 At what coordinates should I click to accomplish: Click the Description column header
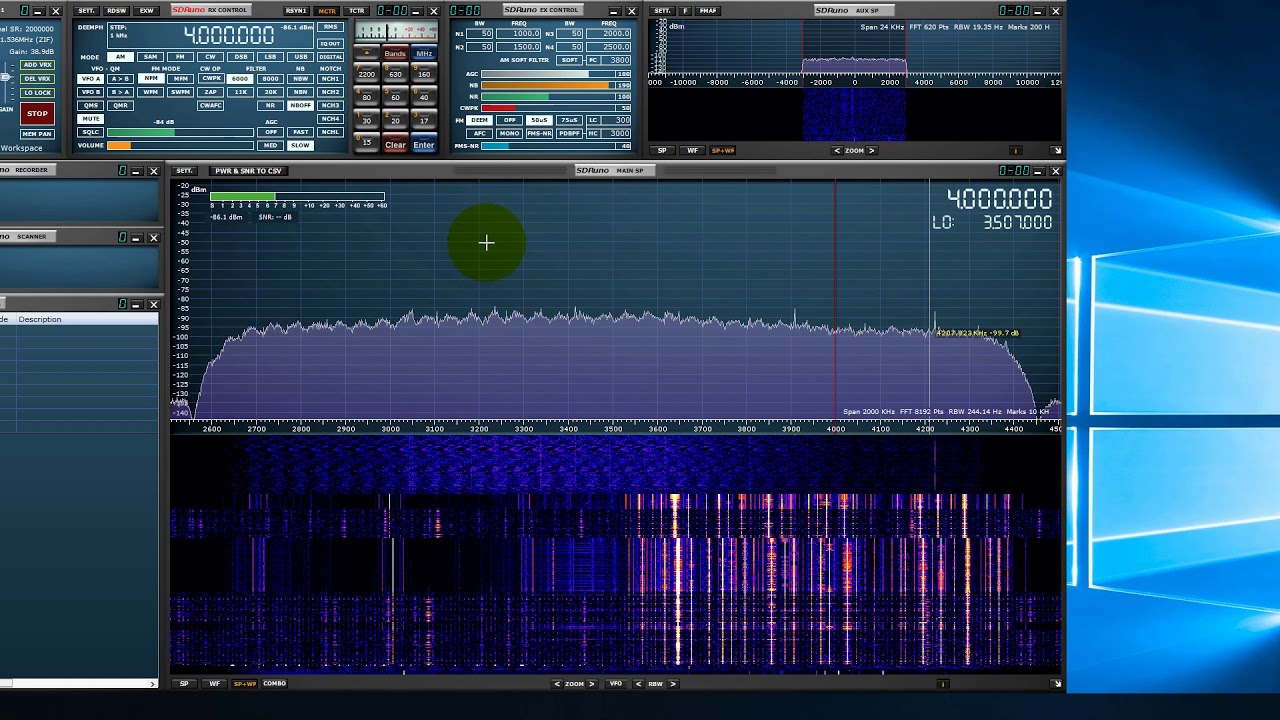point(40,320)
